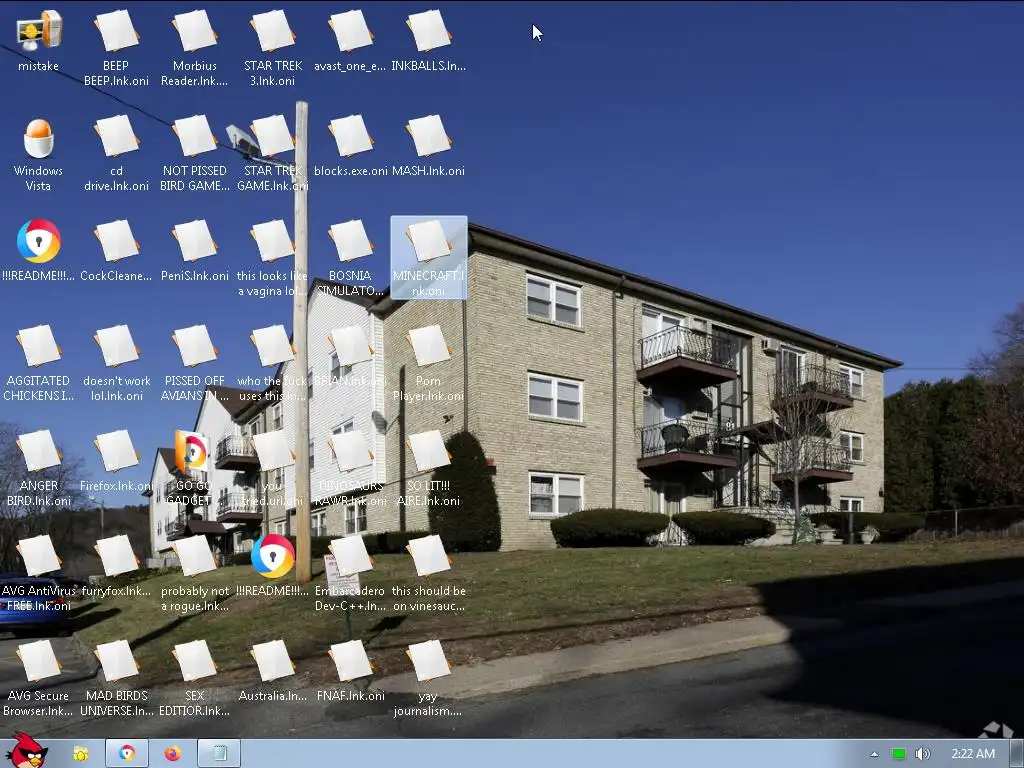Select the BEEP BEEP.lnk.oni file

pyautogui.click(x=116, y=48)
